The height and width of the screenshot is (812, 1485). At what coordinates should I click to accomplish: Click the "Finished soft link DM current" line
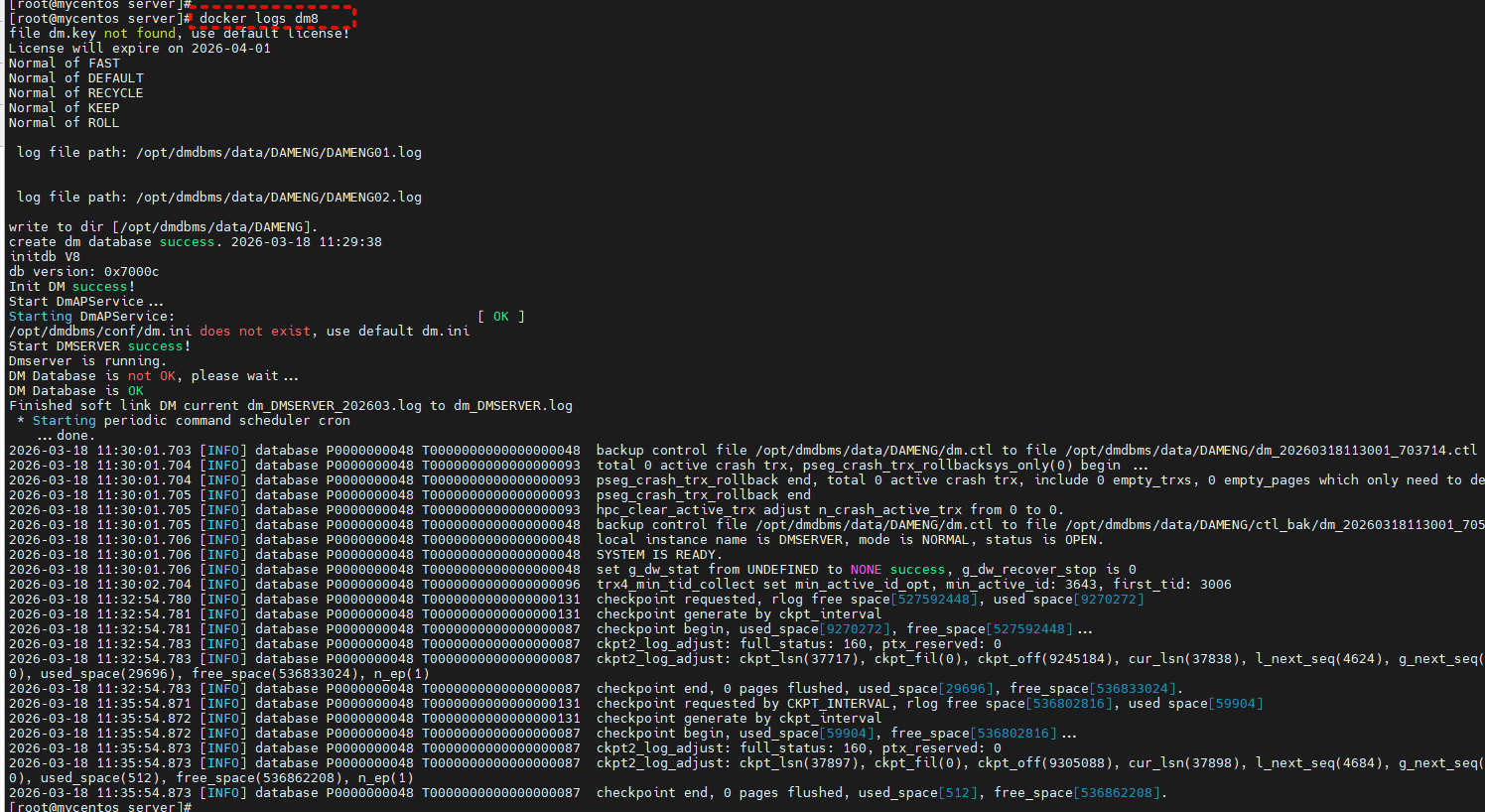(x=290, y=406)
